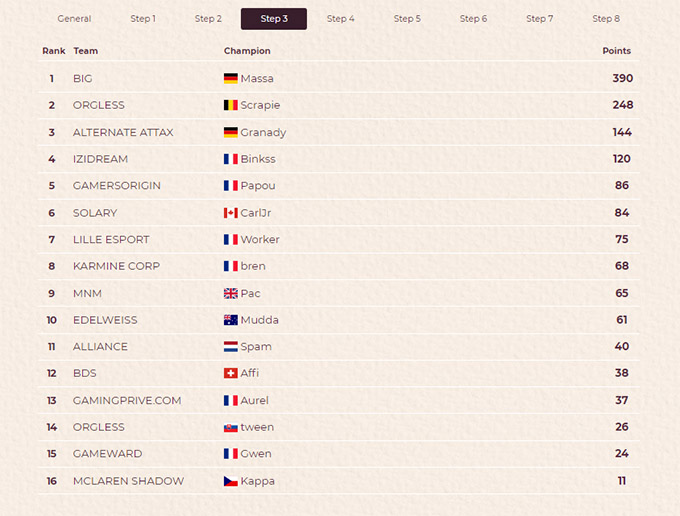Screen dimensions: 680x516
Task: Open the Step 1 tab
Action: tap(143, 19)
